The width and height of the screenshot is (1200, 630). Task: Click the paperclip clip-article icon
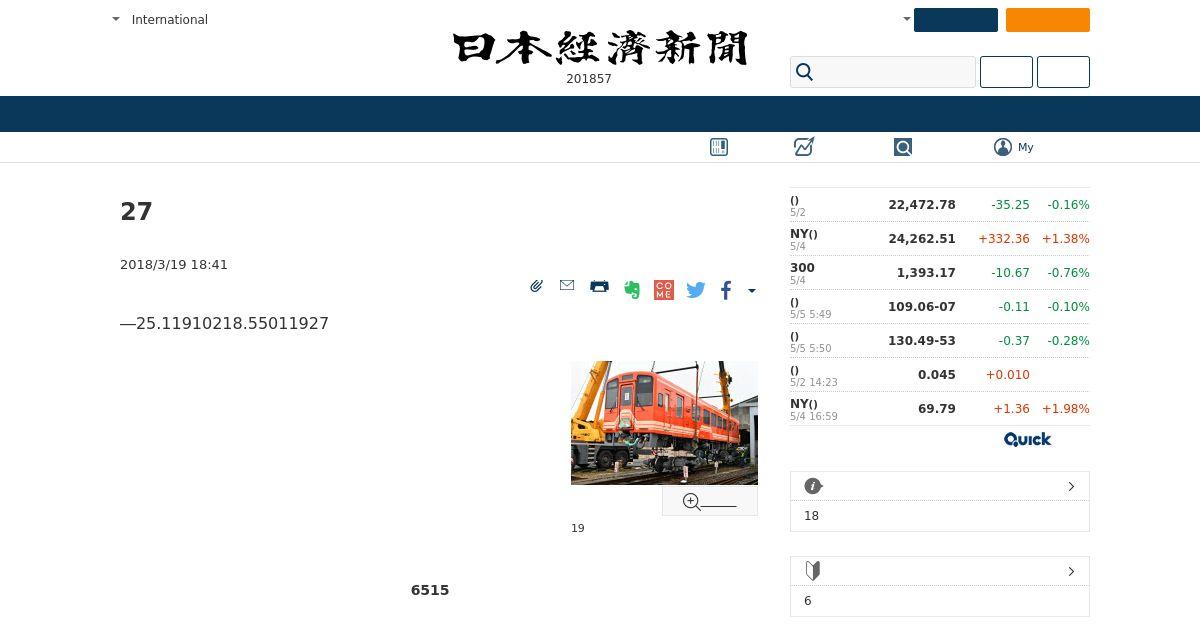coord(537,286)
